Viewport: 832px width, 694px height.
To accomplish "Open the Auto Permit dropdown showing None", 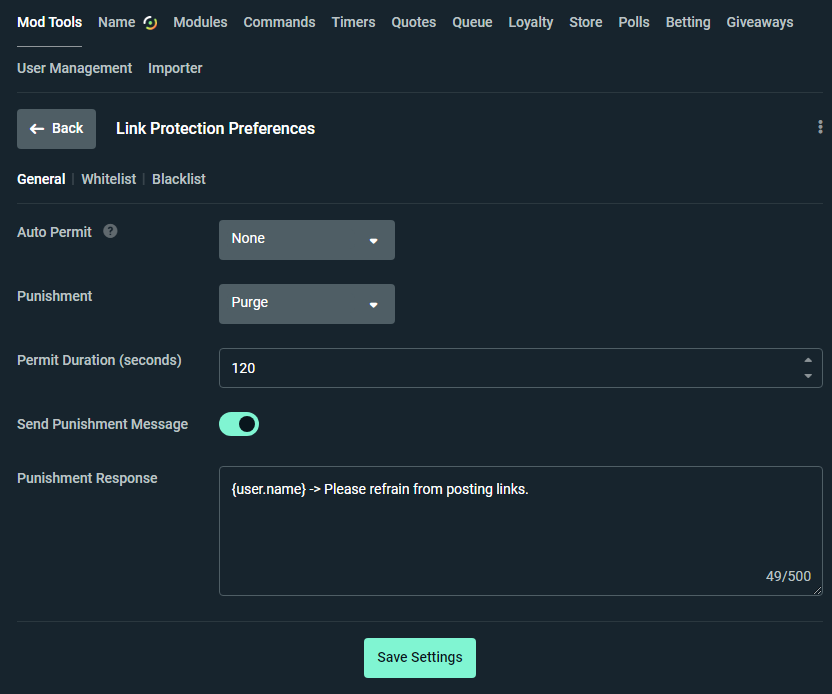I will pos(306,240).
